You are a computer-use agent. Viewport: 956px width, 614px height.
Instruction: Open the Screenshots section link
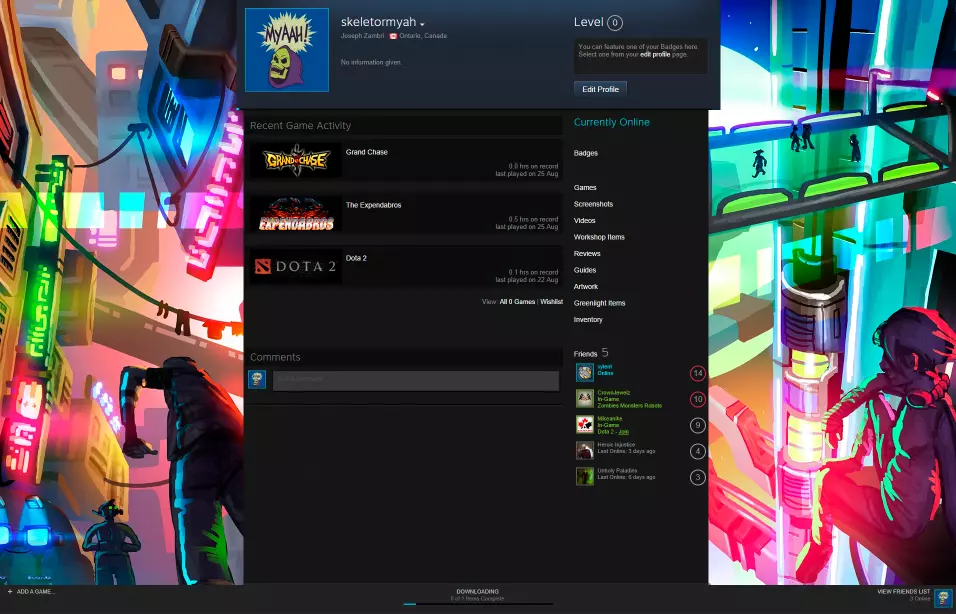point(593,204)
